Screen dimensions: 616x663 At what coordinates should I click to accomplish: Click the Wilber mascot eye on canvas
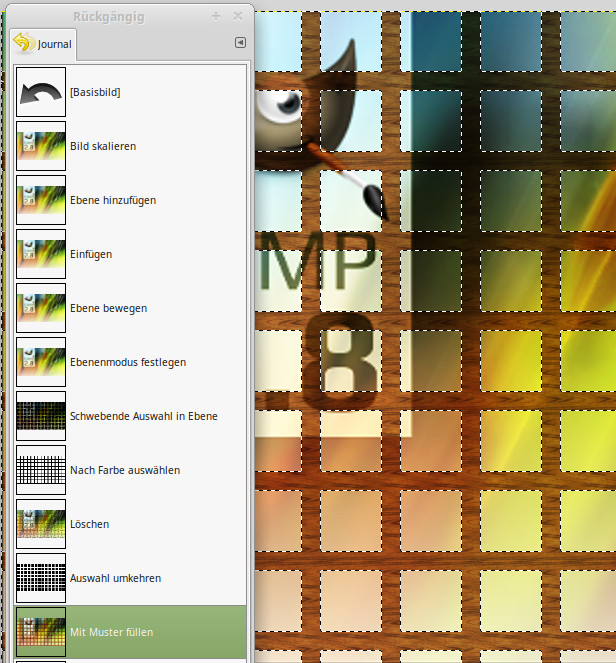(284, 104)
